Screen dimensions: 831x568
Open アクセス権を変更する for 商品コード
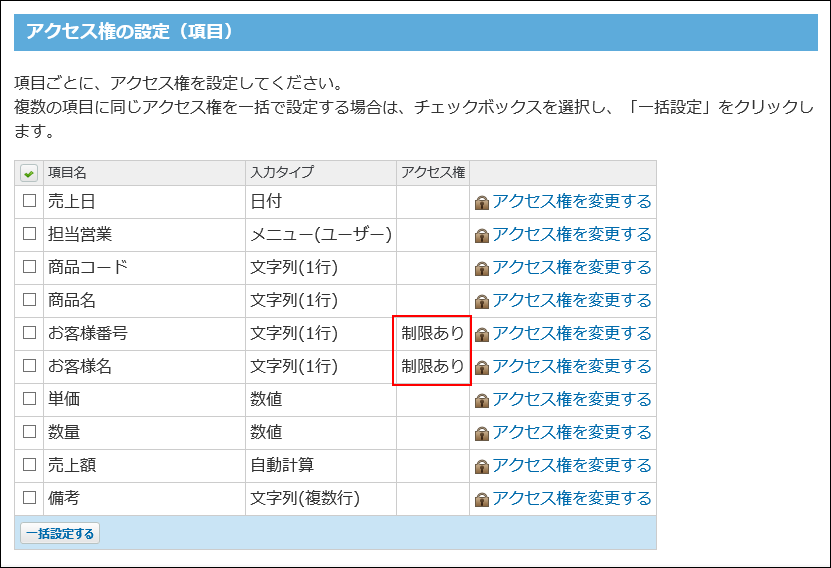tap(572, 267)
